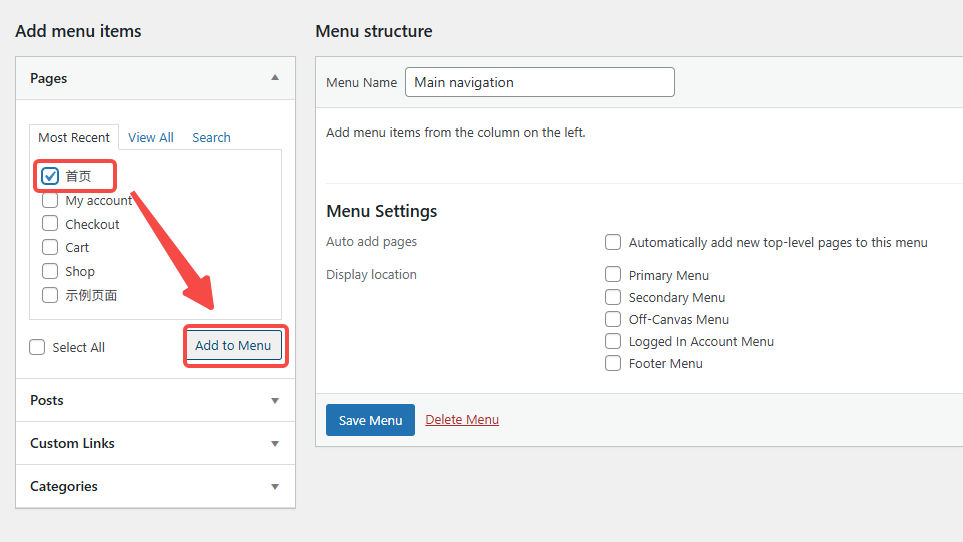This screenshot has height=542, width=963.
Task: Click inside the Menu Name field
Action: (539, 82)
